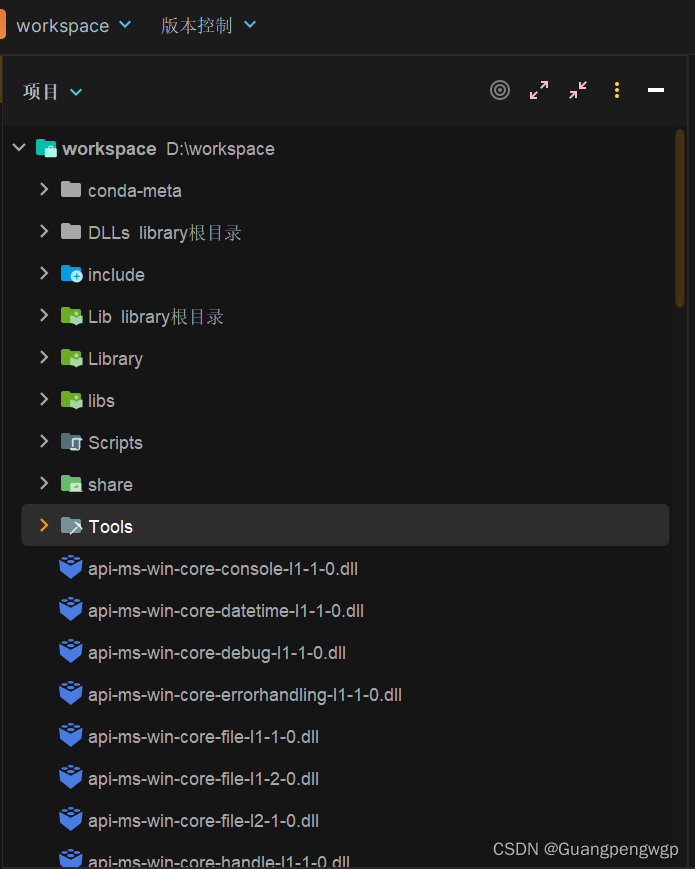Open the 版本控制 version control dropdown
Image resolution: width=695 pixels, height=869 pixels.
208,25
